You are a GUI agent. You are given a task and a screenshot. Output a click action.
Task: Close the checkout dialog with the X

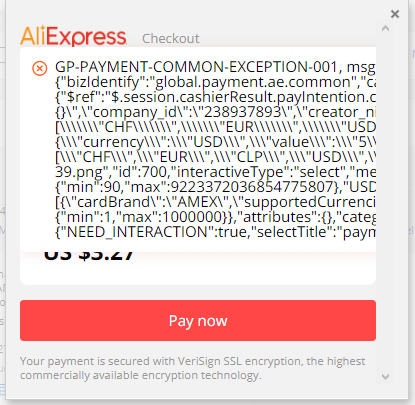(395, 14)
